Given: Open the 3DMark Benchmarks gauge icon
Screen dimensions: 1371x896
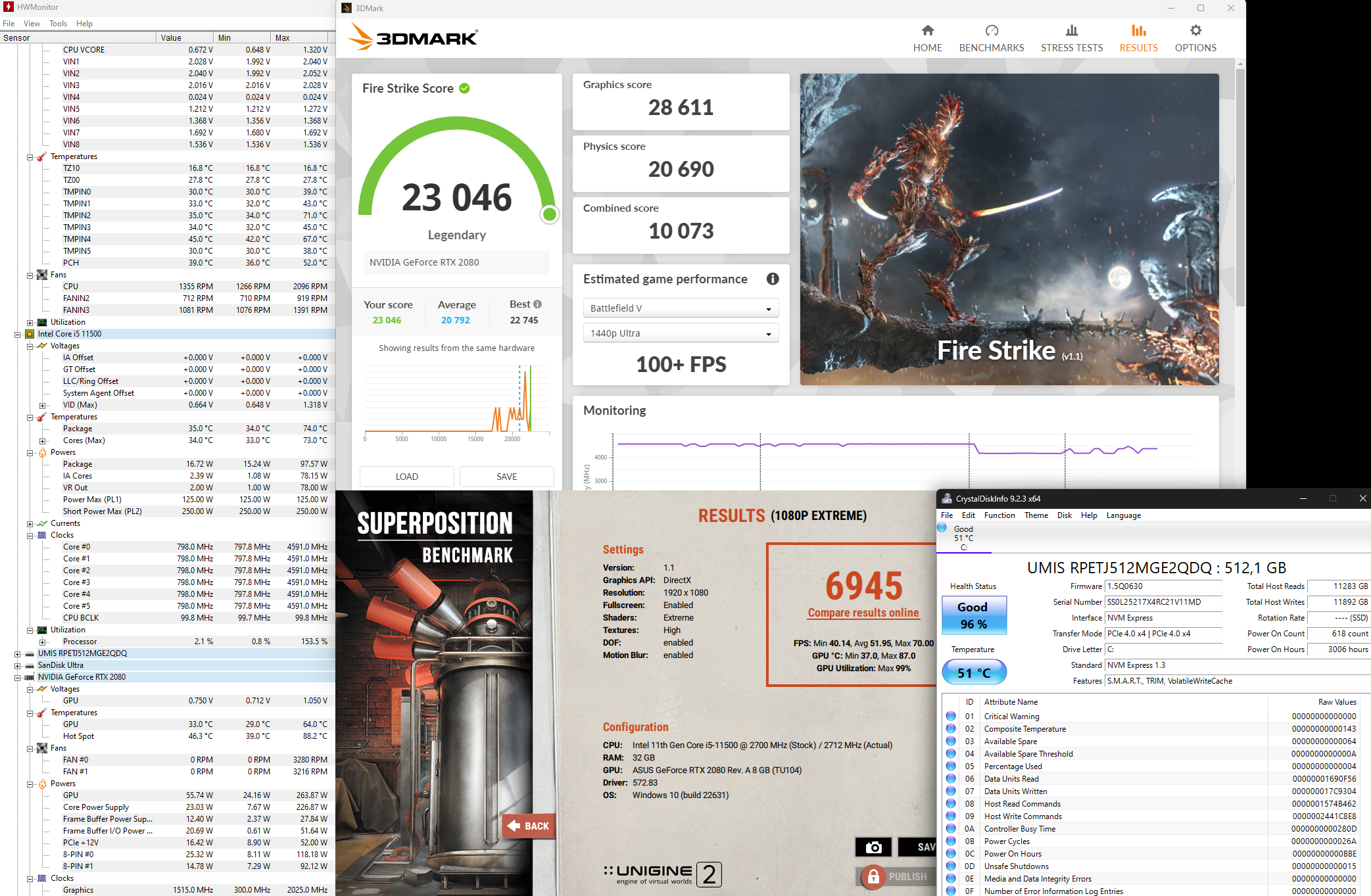Looking at the screenshot, I should [992, 30].
